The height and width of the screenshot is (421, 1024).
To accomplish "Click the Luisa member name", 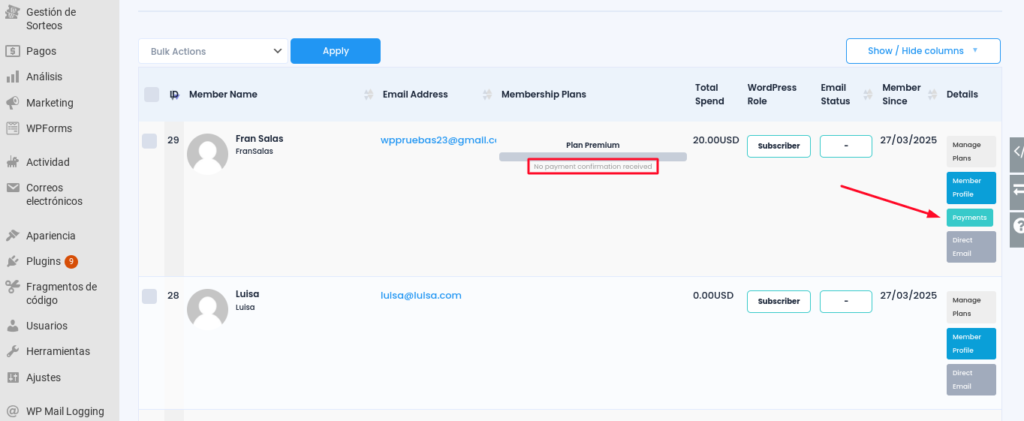I will (248, 294).
